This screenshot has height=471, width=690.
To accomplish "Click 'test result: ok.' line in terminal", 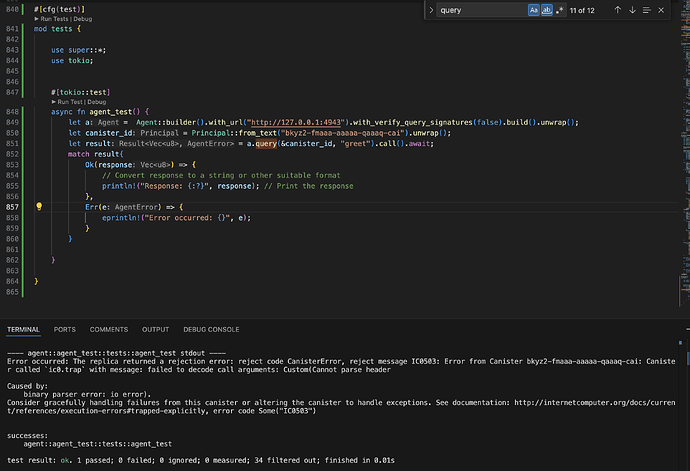I will 201,460.
